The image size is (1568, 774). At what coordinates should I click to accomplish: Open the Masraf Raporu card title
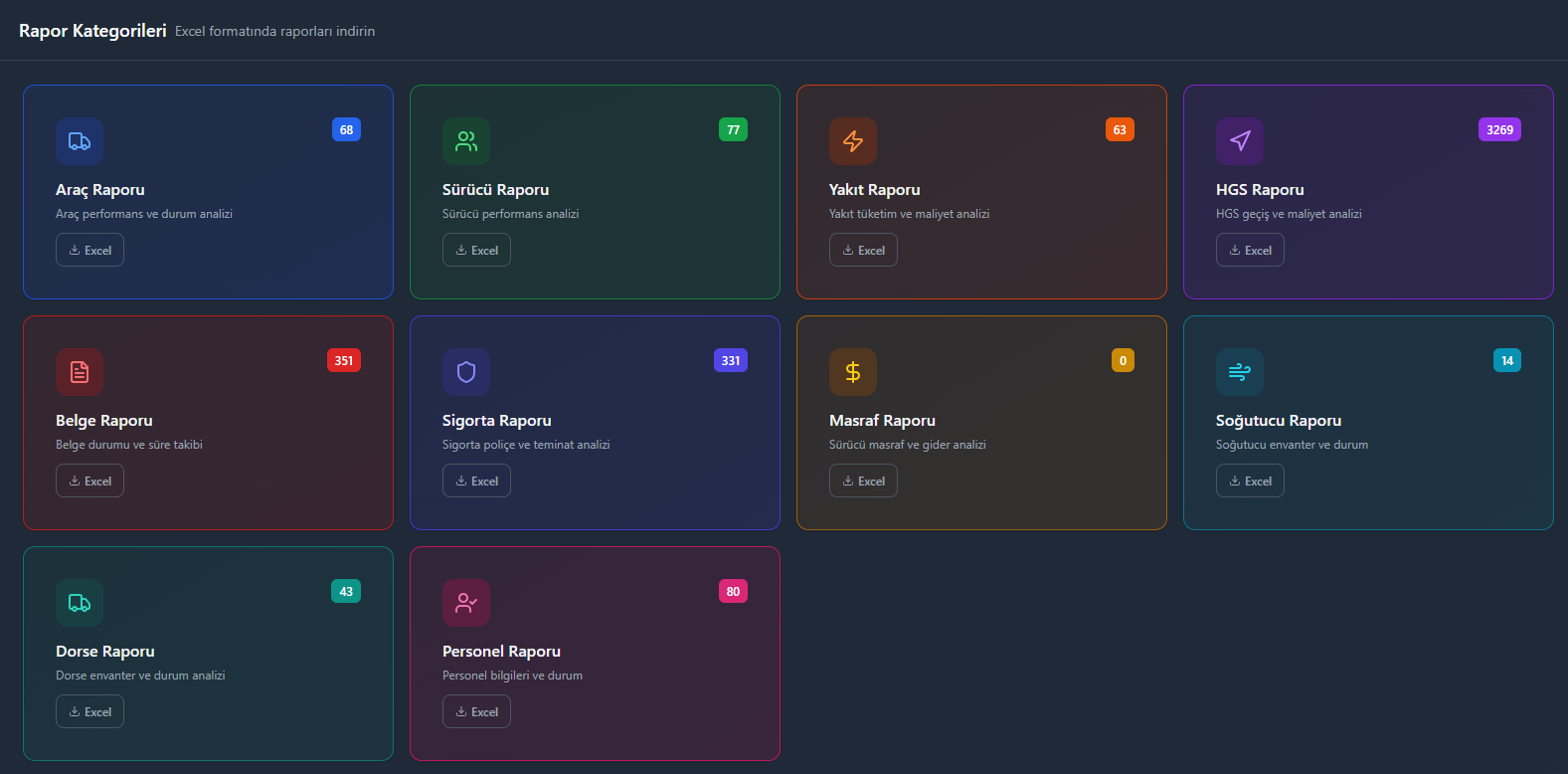point(882,421)
